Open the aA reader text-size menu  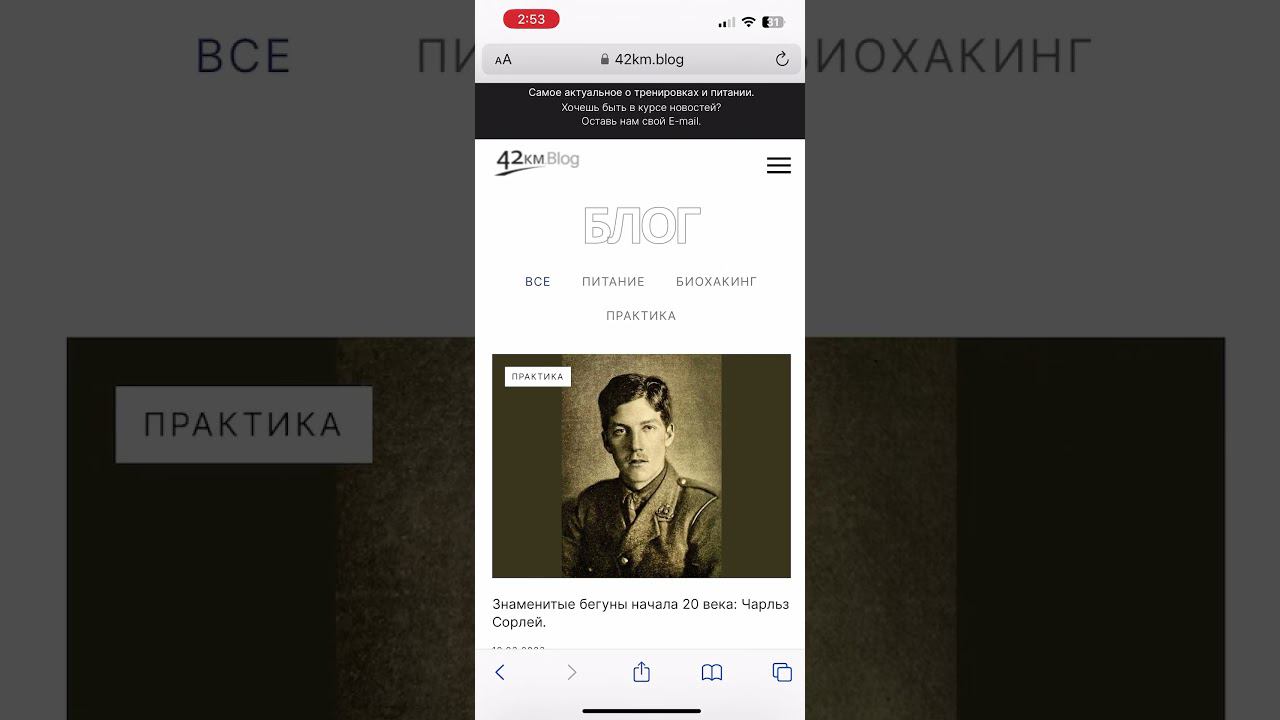503,60
